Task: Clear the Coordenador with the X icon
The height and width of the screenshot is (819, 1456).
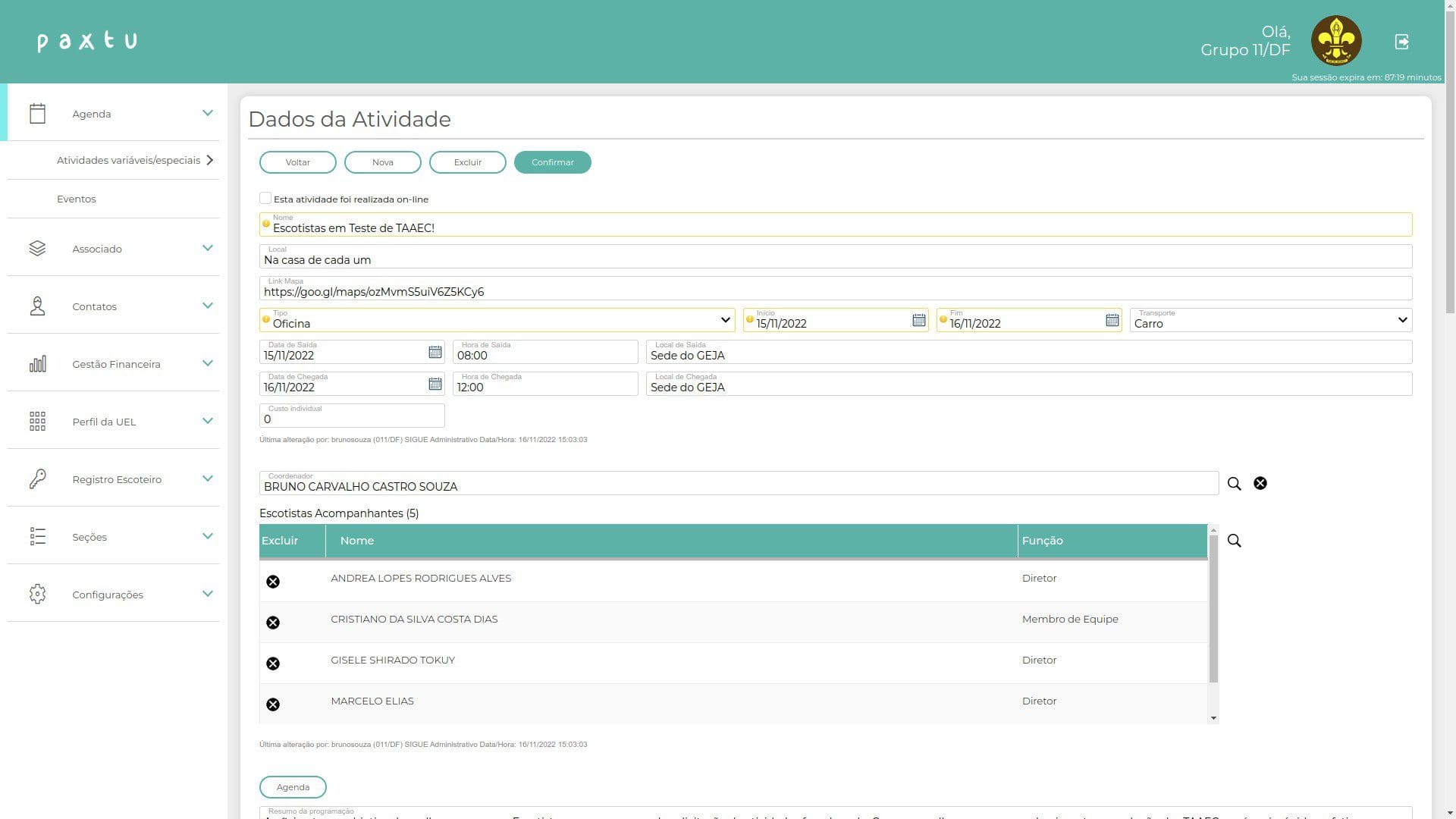Action: (x=1260, y=484)
